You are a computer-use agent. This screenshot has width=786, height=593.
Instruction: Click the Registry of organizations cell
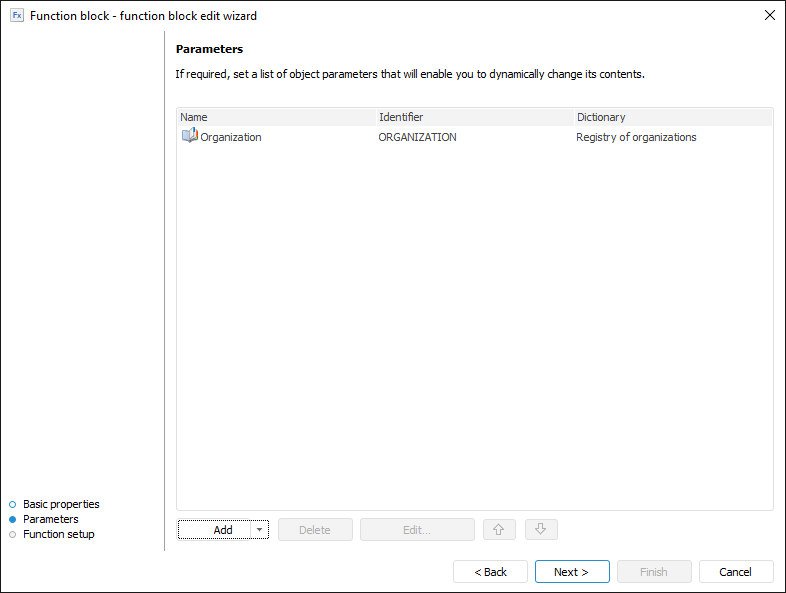(636, 137)
